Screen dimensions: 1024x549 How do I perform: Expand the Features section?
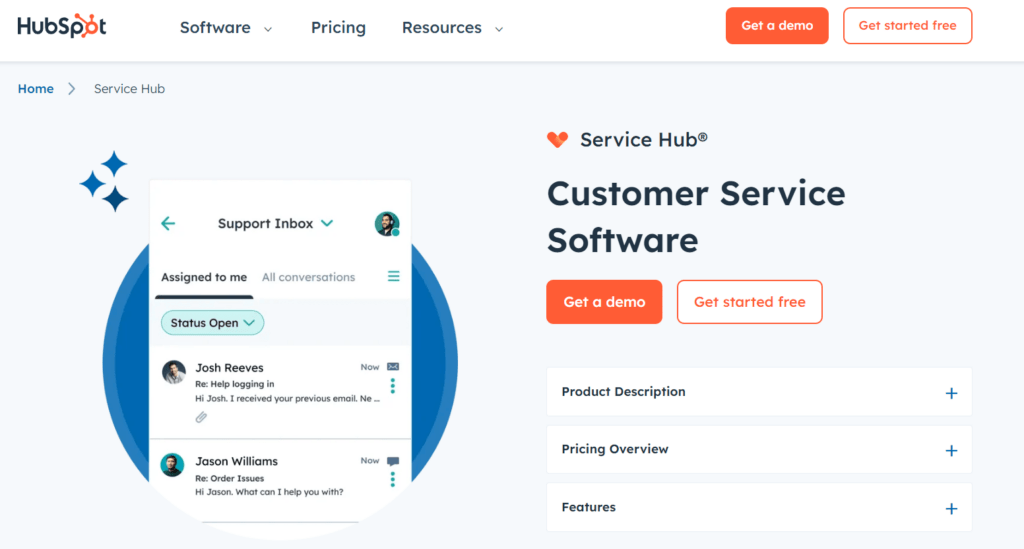(759, 507)
